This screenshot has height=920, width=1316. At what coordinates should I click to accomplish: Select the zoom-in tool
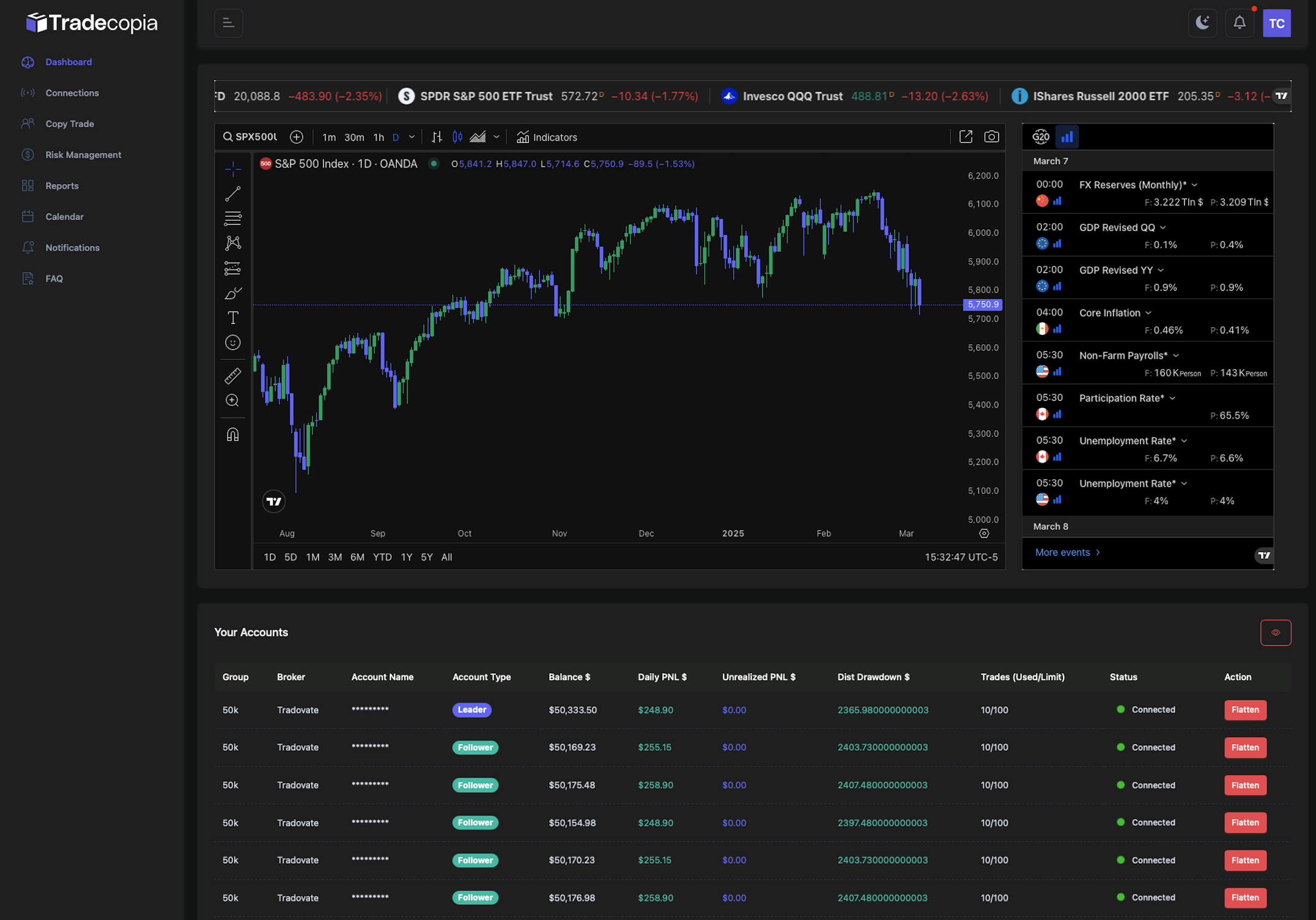point(232,400)
